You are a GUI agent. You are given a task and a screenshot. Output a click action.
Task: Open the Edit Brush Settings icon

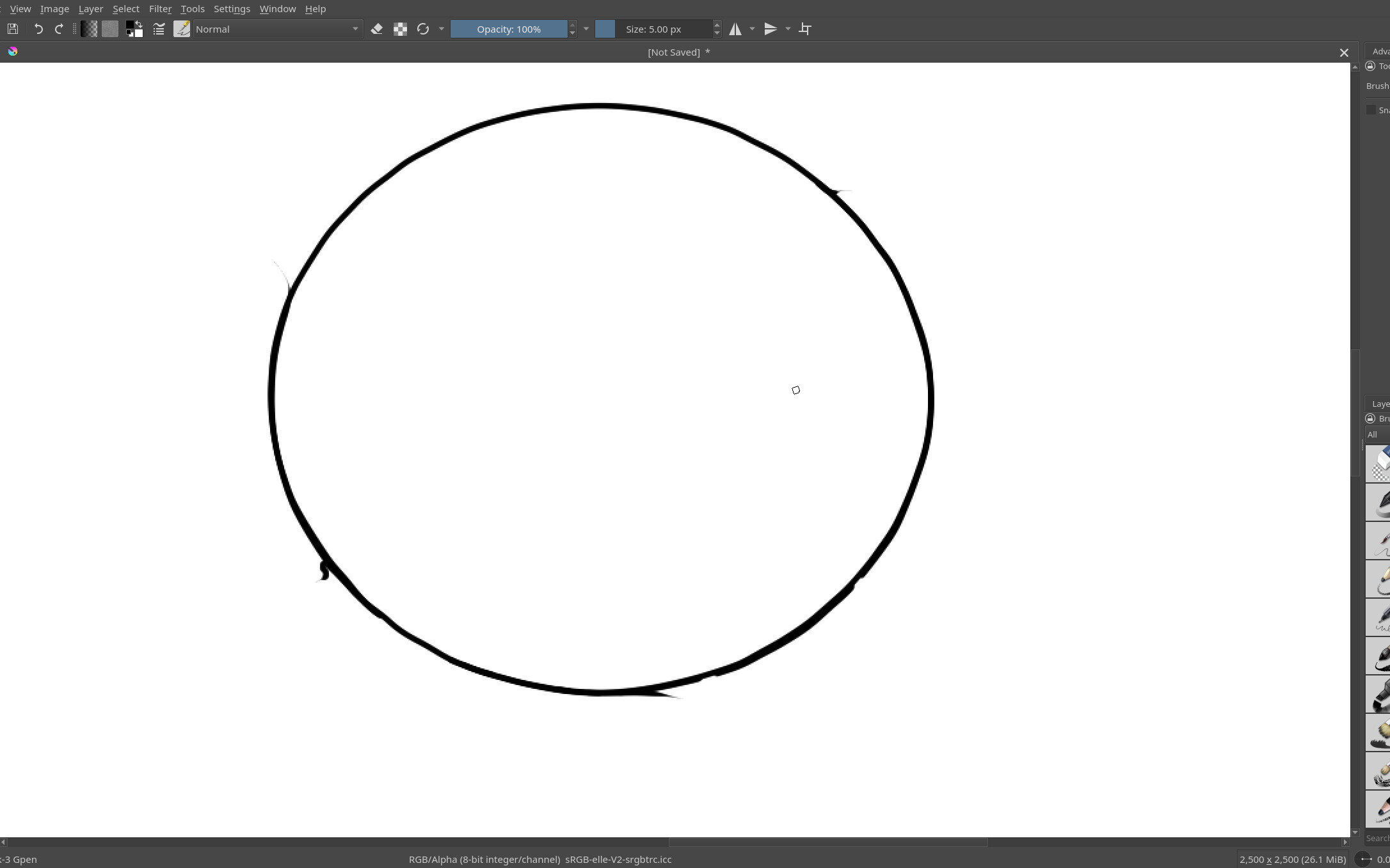(182, 29)
